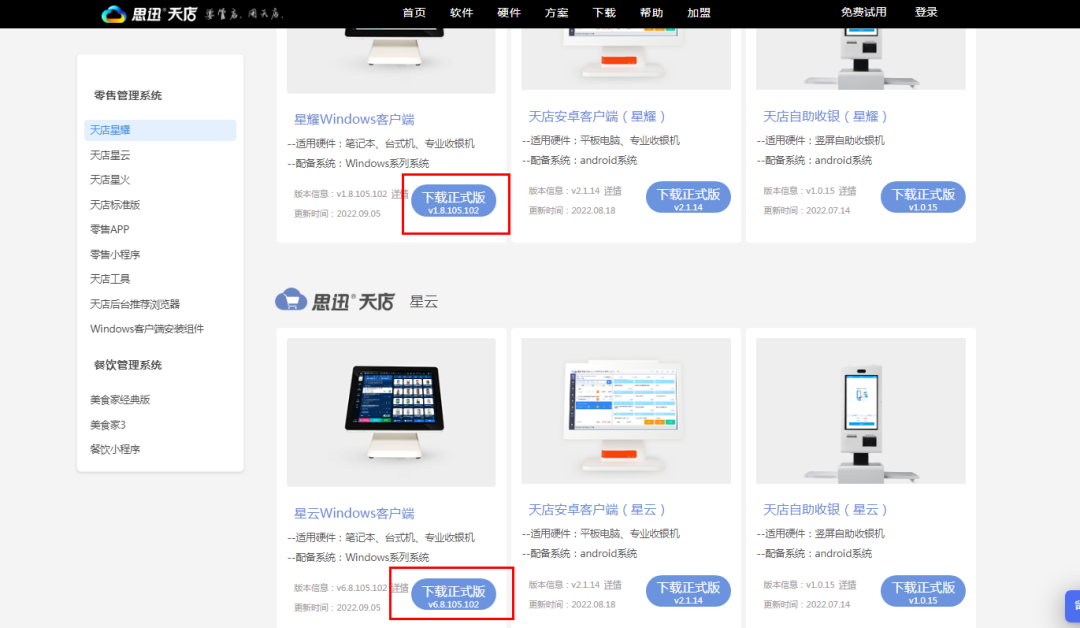Screen dimensions: 1080x628
Task: Open the 星耀Windows客户端 product link
Action: click(x=354, y=118)
